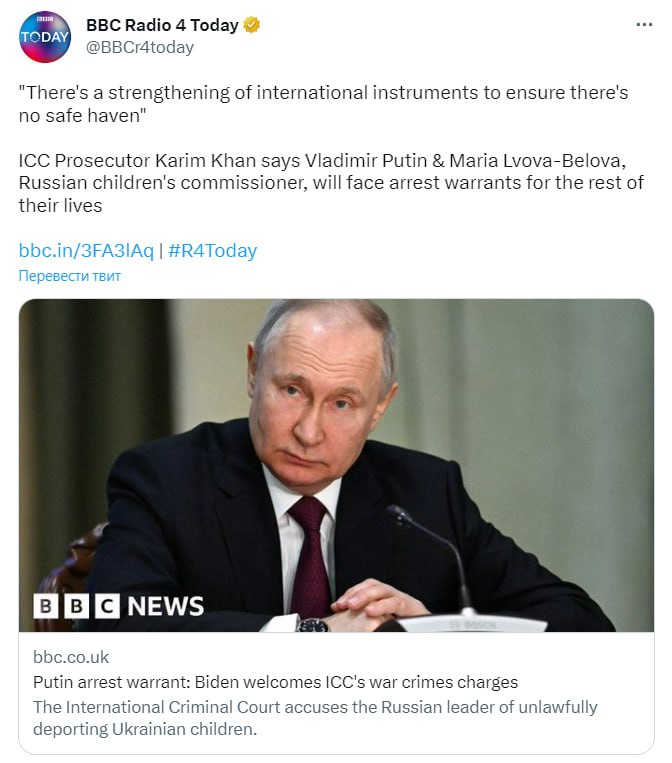The height and width of the screenshot is (763, 672).
Task: Click the bbc.co.uk domain label
Action: tap(71, 657)
